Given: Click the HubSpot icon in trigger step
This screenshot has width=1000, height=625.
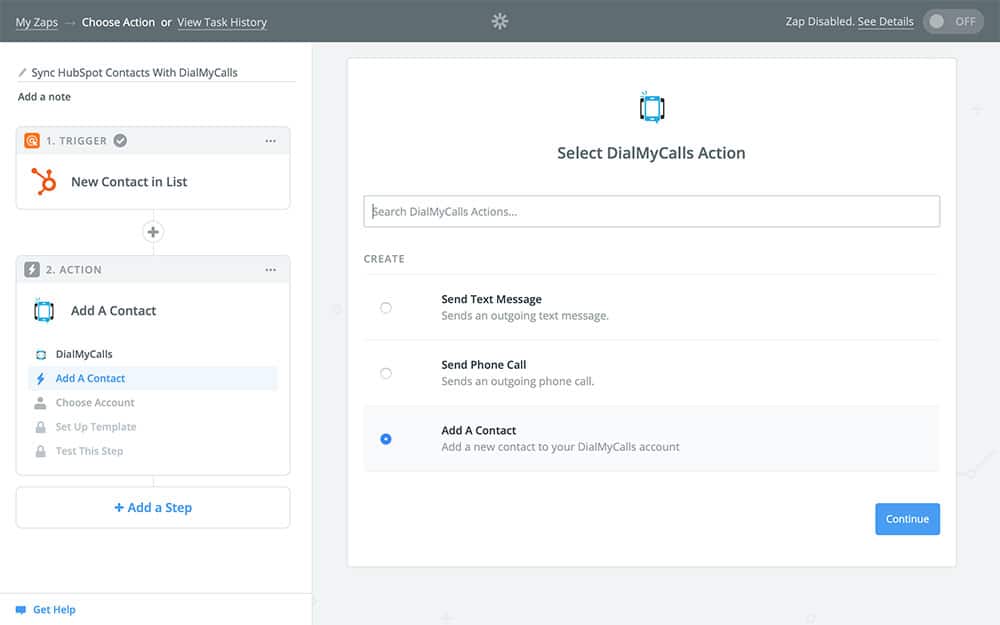Looking at the screenshot, I should [44, 182].
